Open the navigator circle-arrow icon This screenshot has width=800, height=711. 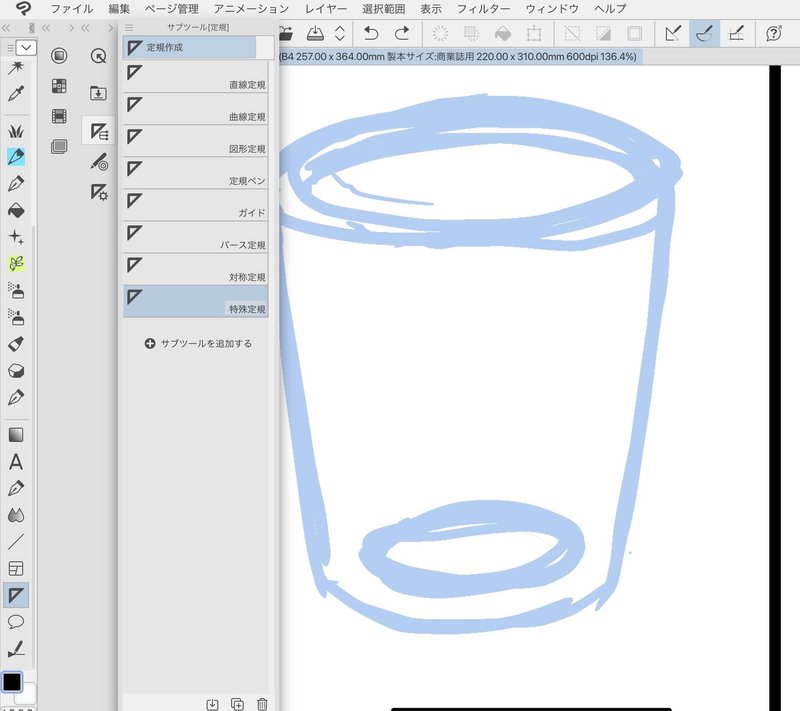[x=98, y=56]
